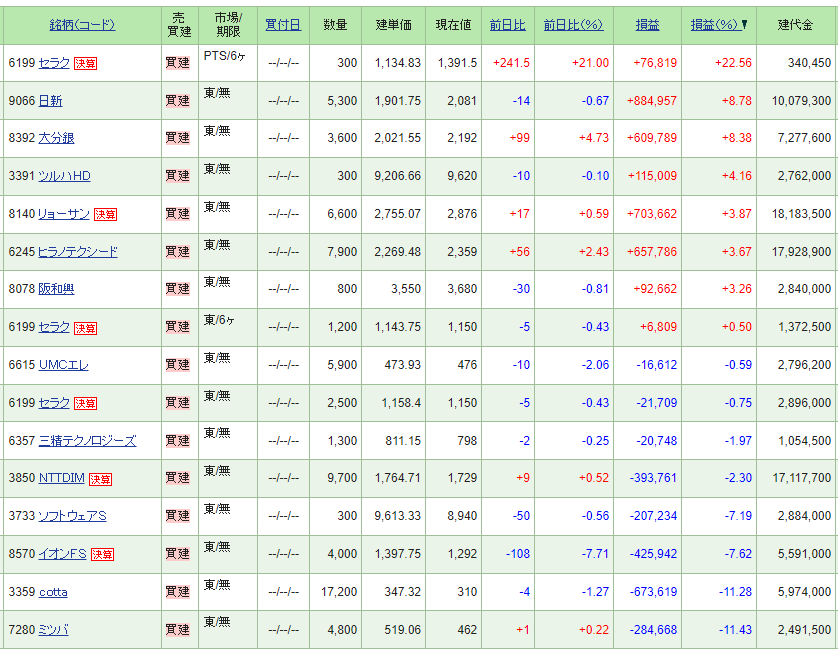Click 買付日 cell in 阪和興 row
Screen dimensions: 838x653
[283, 289]
